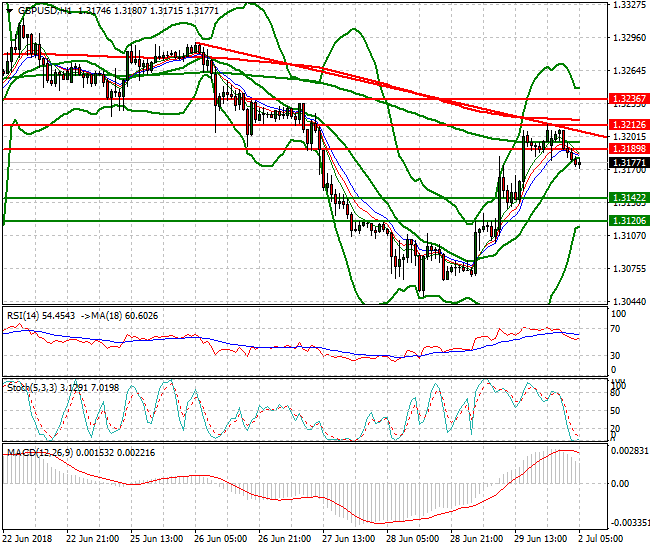Click the 1.32015 price axis value
The width and height of the screenshot is (650, 550).
coord(629,137)
